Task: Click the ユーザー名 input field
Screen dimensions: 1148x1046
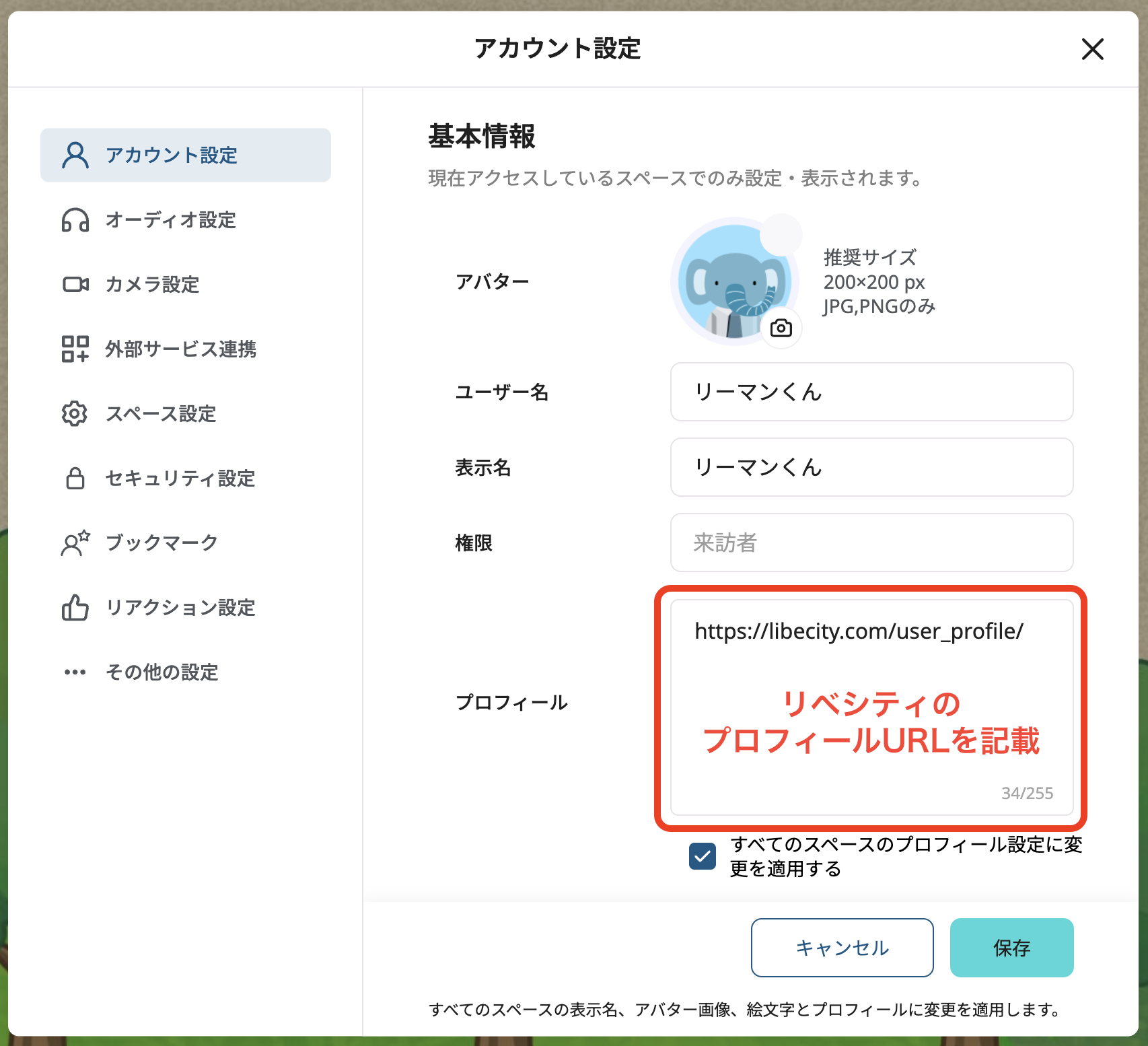Action: point(871,392)
